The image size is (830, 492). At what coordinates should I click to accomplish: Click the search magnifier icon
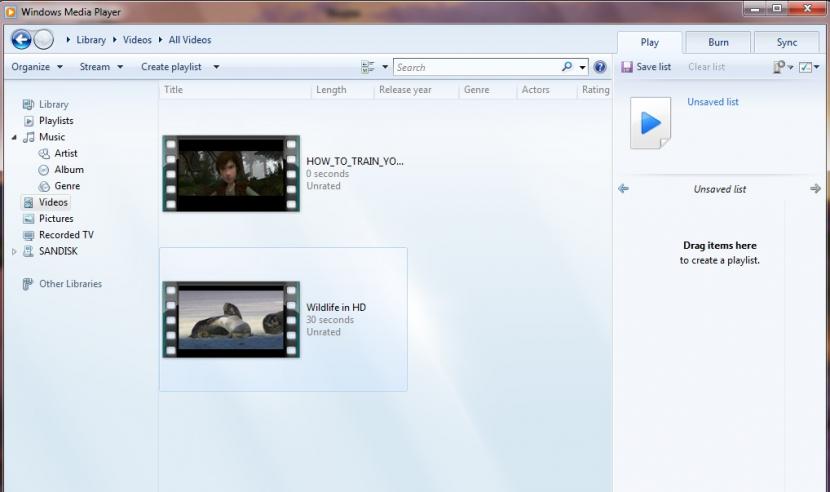click(x=569, y=67)
